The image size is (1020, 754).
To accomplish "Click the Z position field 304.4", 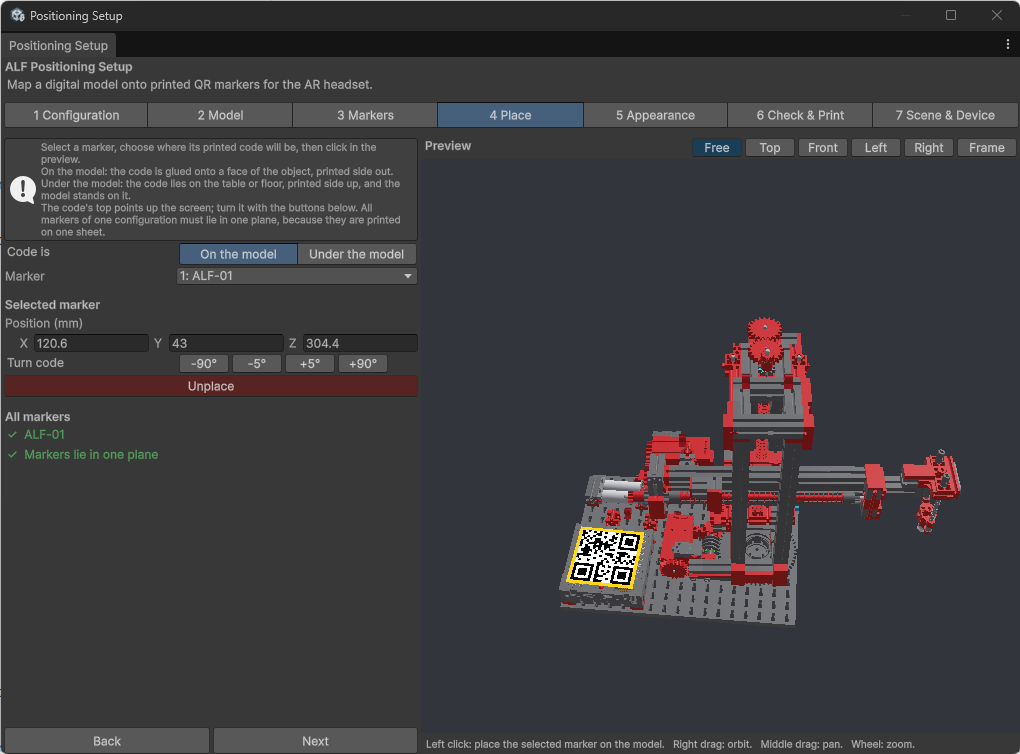I will tap(360, 343).
